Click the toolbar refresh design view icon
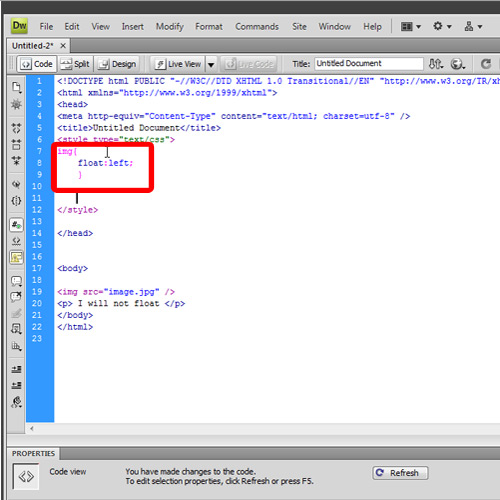Viewport: 500px width, 500px height. [486, 64]
